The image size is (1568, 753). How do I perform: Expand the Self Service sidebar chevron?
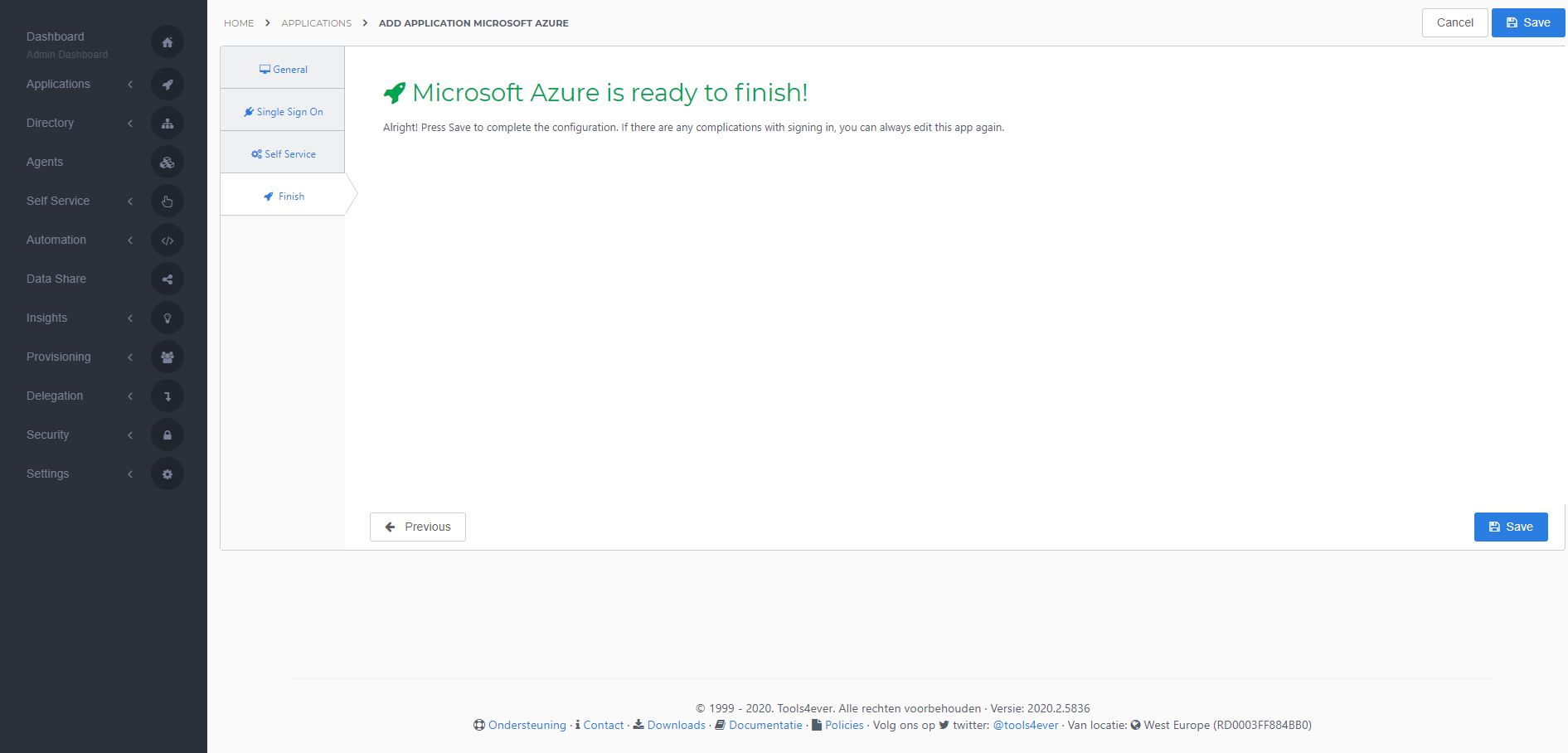point(130,201)
